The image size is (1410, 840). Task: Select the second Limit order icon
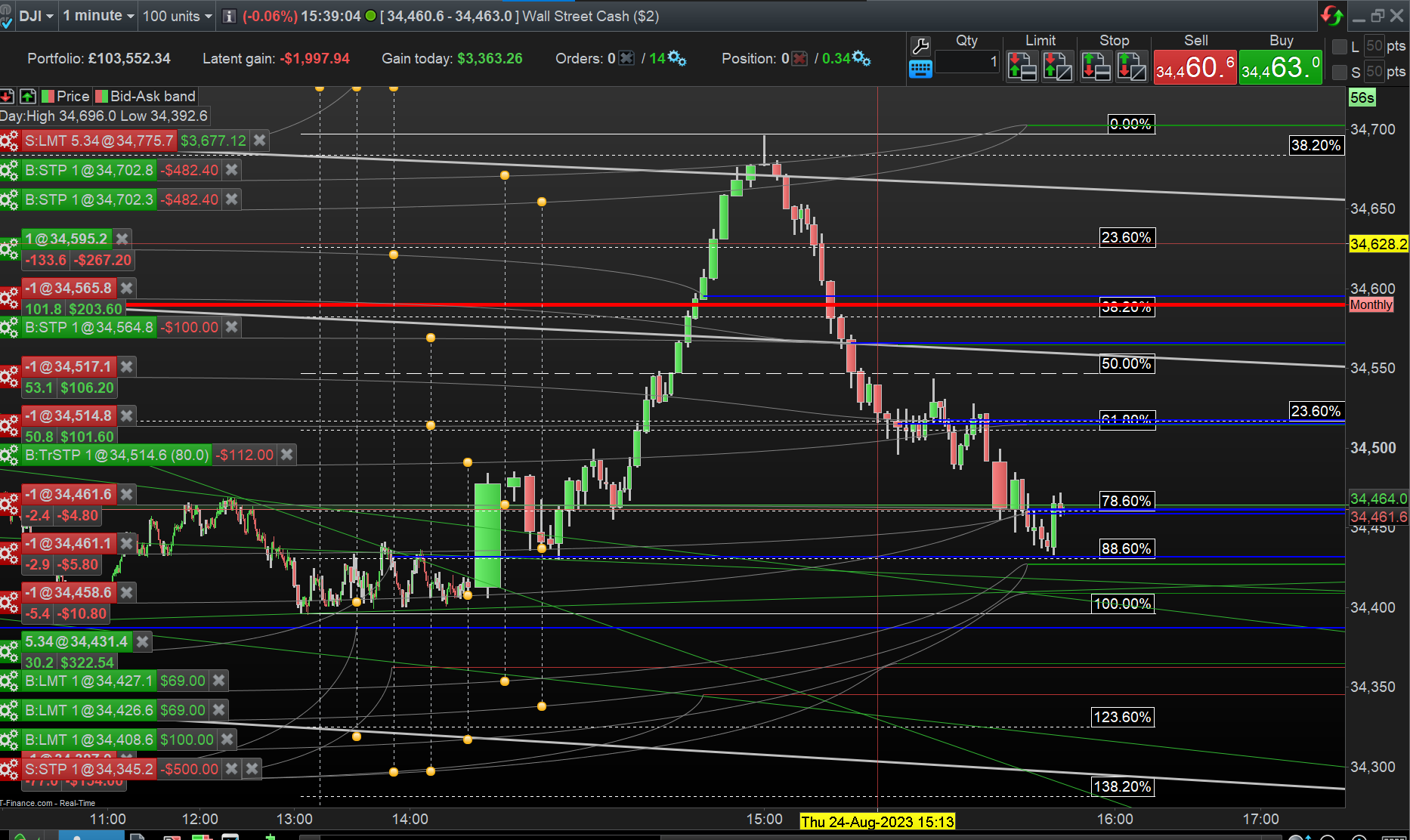1058,66
